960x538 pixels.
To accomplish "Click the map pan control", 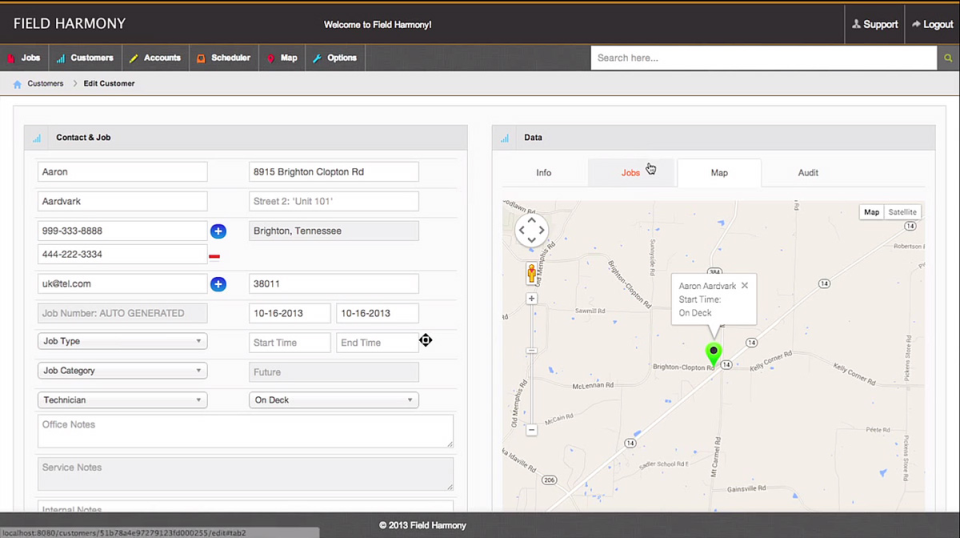I will (531, 230).
